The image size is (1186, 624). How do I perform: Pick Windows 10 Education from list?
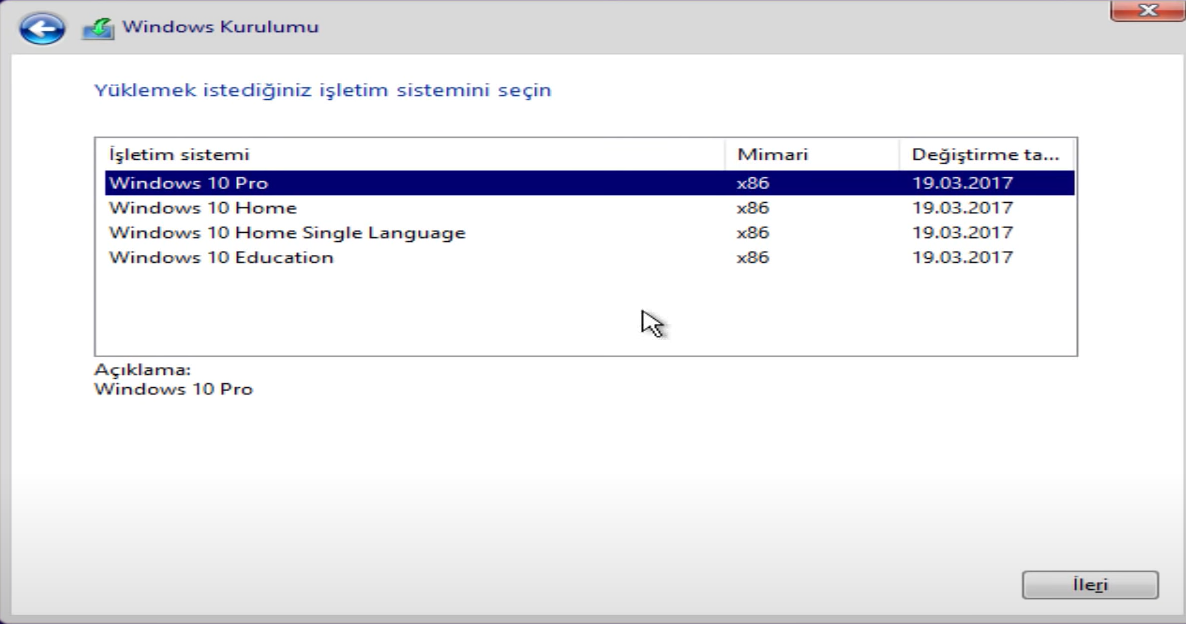click(589, 258)
